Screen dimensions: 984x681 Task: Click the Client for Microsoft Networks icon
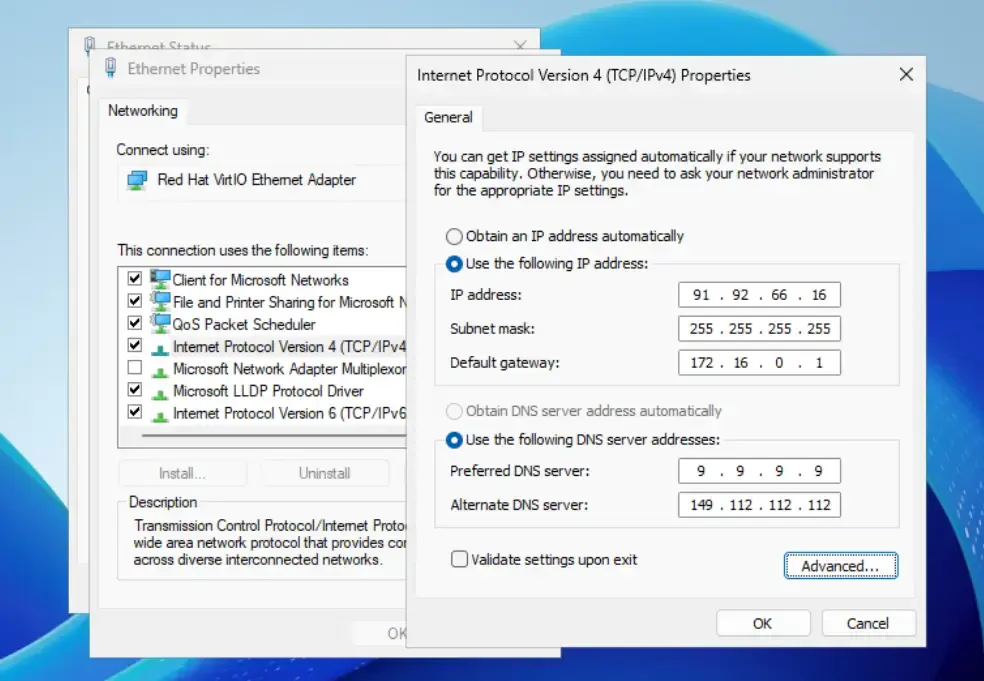pyautogui.click(x=159, y=279)
